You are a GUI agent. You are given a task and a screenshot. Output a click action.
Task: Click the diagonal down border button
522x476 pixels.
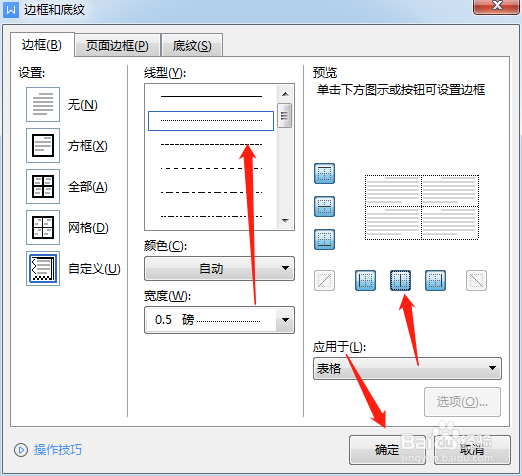(476, 280)
